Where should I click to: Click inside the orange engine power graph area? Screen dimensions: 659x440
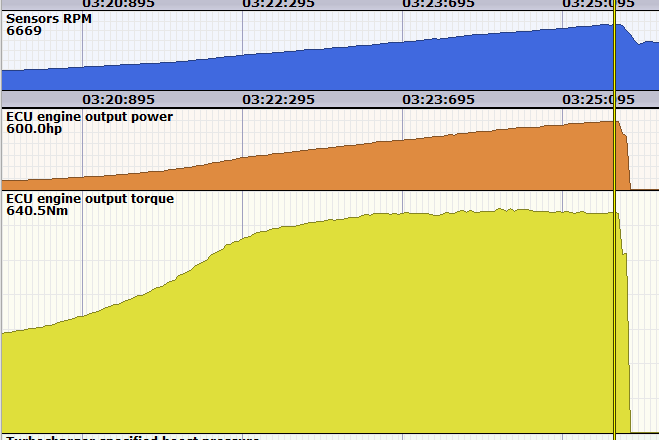[400, 165]
